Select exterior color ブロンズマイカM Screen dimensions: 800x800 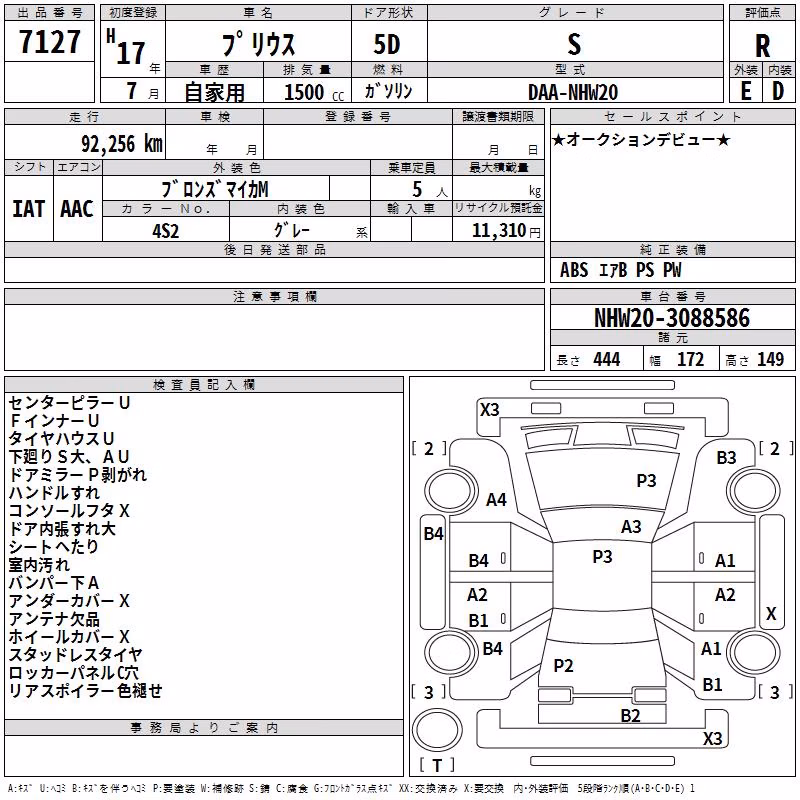pos(215,189)
